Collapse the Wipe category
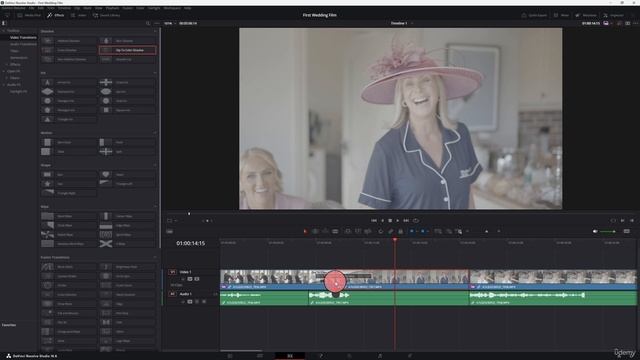 coord(155,207)
